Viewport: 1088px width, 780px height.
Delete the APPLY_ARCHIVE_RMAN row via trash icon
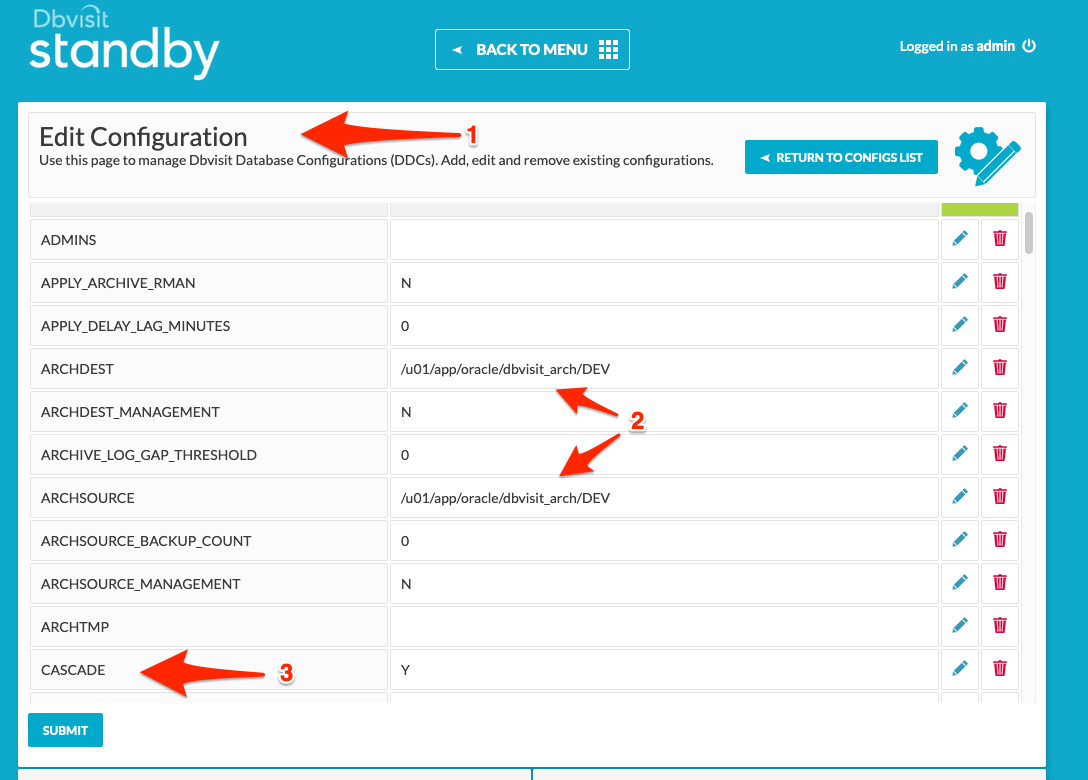click(x=1000, y=282)
